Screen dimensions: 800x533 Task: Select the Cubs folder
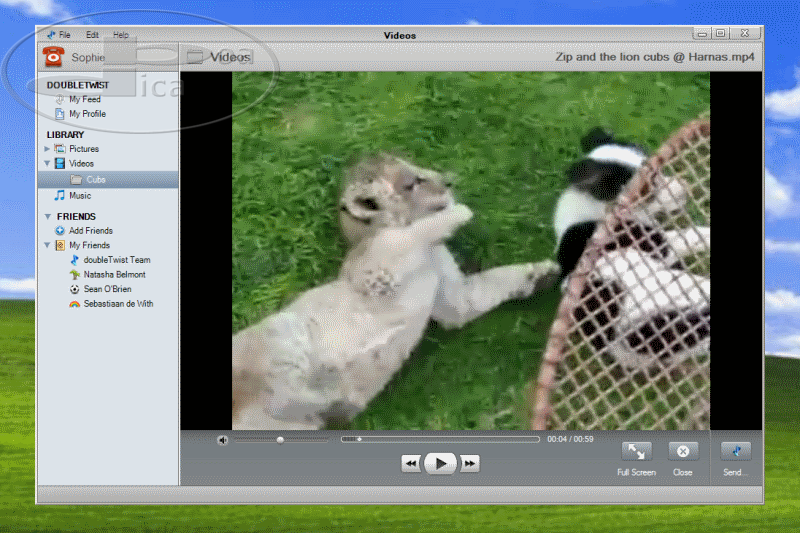(x=95, y=180)
